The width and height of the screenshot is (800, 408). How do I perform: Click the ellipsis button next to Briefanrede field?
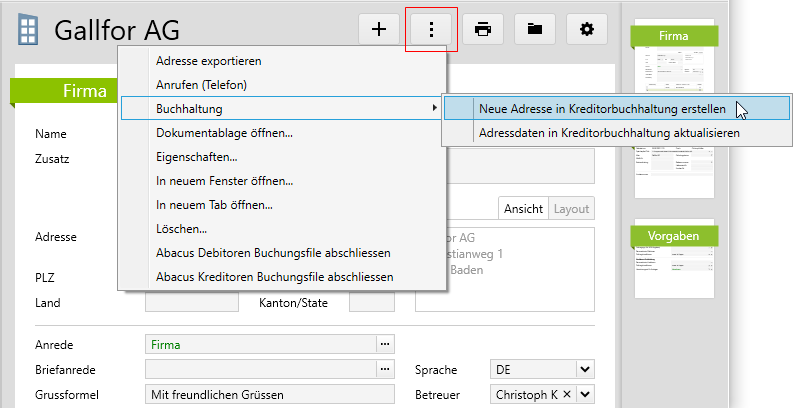click(x=384, y=370)
